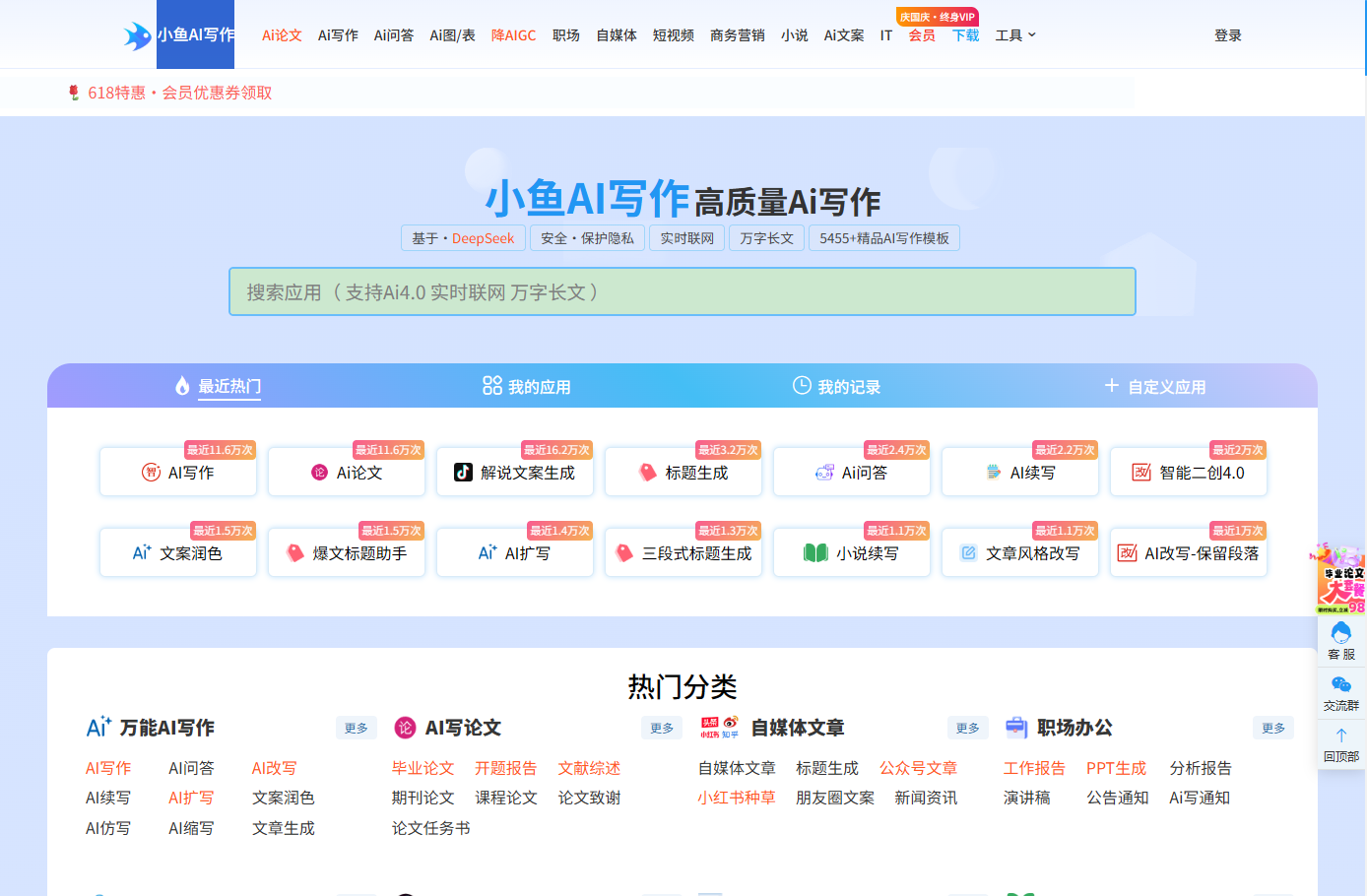Switch to the 我的记录 tab
The height and width of the screenshot is (896, 1367).
836,386
